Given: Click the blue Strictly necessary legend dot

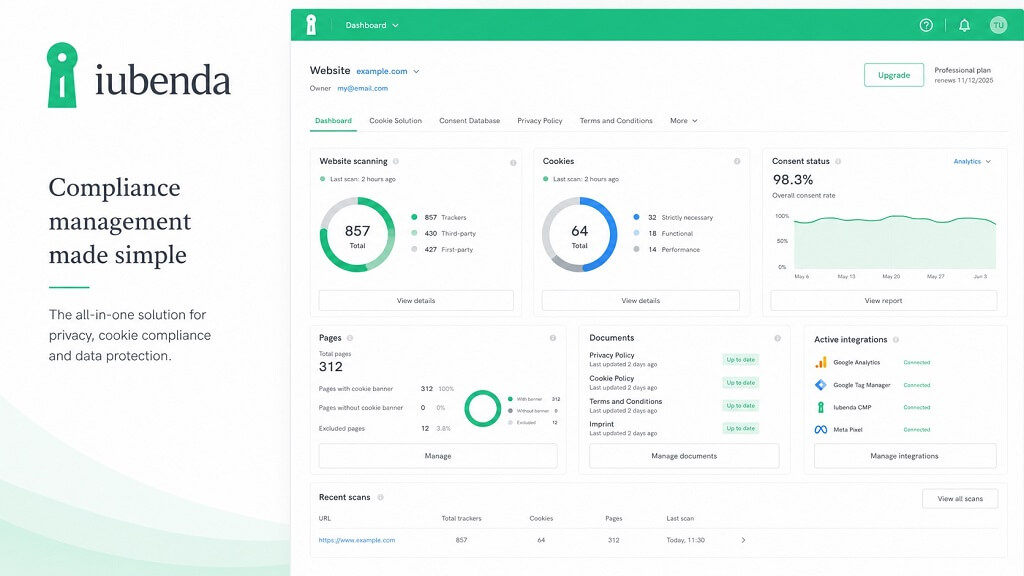Looking at the screenshot, I should click(x=636, y=217).
